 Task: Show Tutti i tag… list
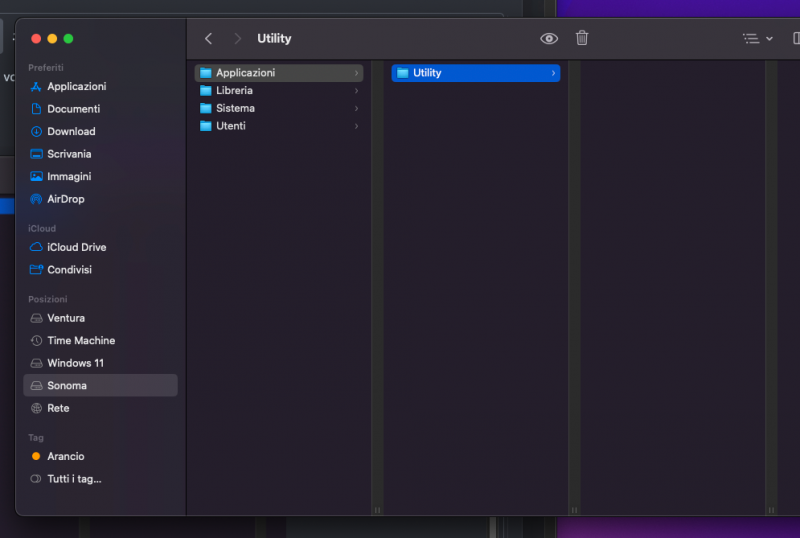click(101, 479)
